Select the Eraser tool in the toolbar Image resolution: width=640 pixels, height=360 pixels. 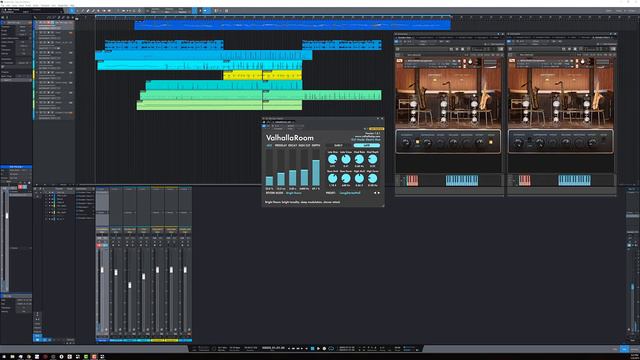pyautogui.click(x=88, y=11)
